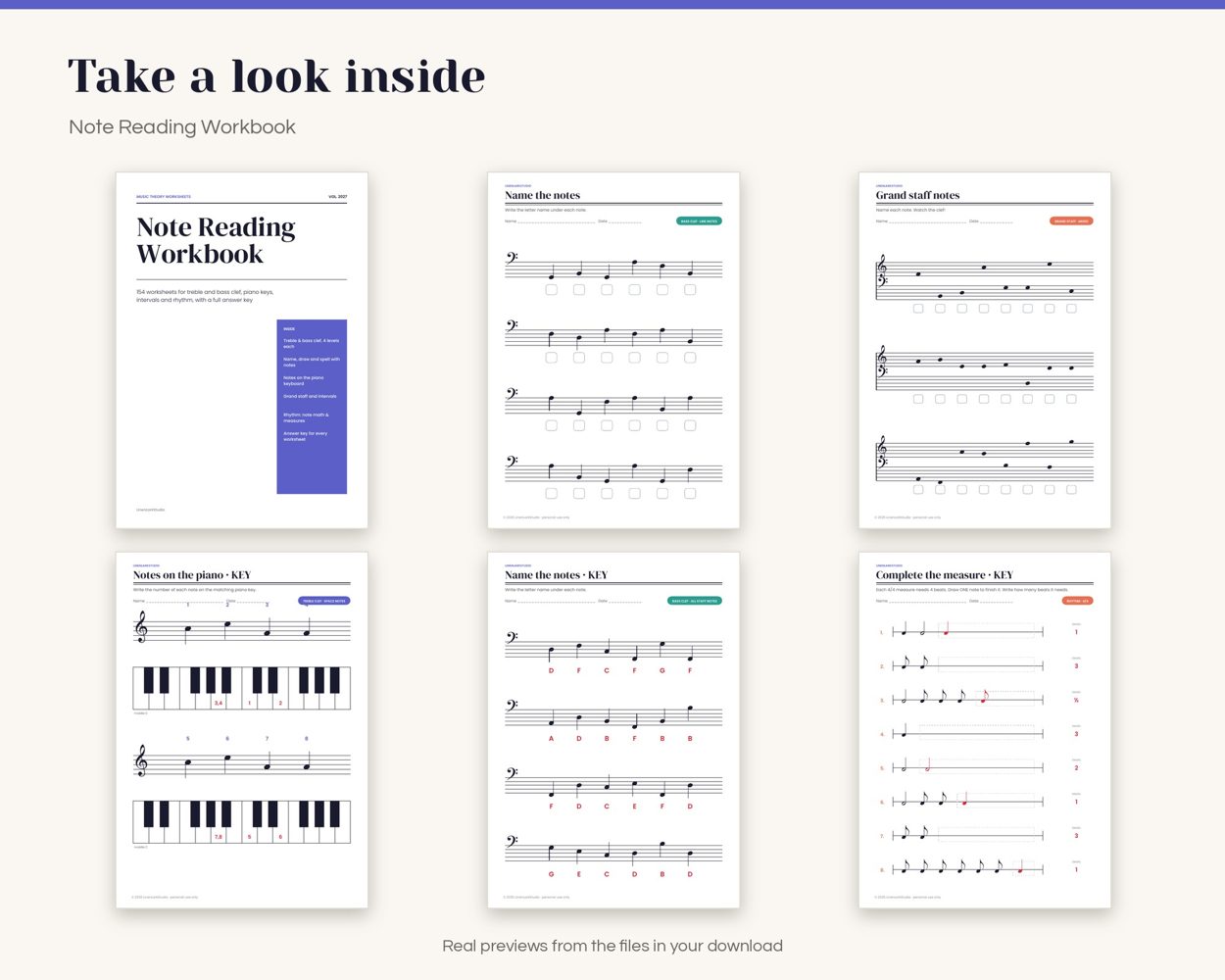Click the lower piano keyboard on the piano KEY page
The width and height of the screenshot is (1225, 980).
[242, 821]
